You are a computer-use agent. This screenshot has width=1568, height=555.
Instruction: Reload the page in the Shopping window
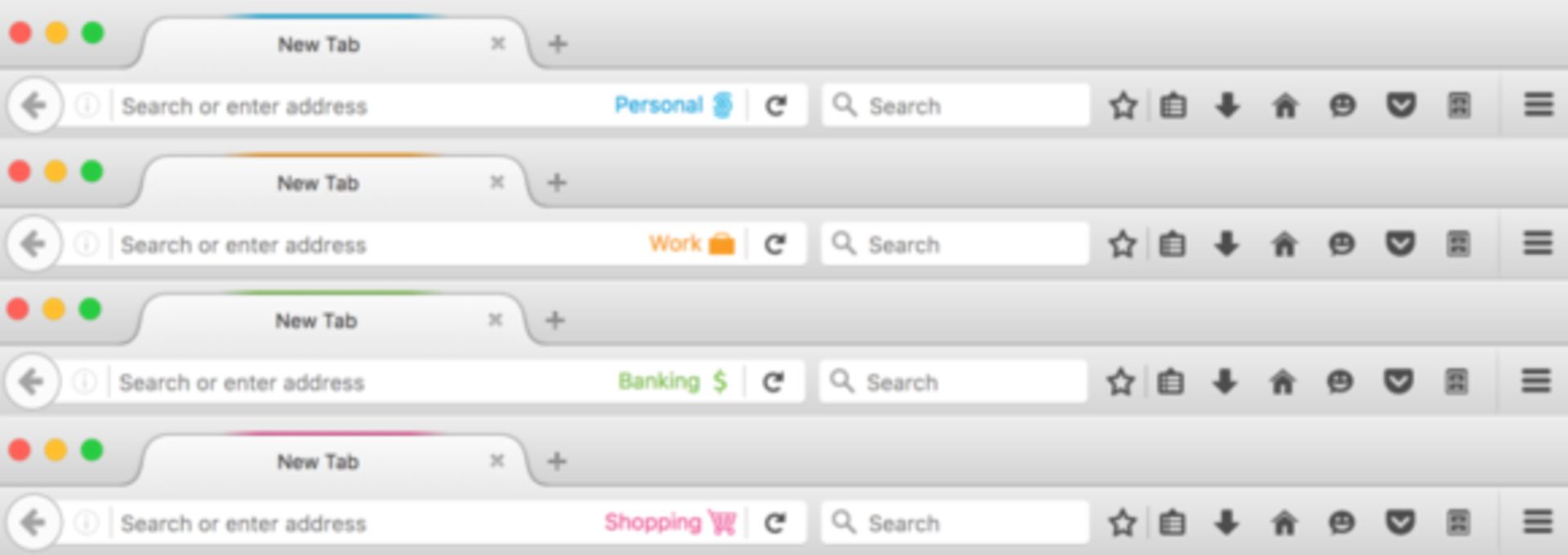click(775, 522)
